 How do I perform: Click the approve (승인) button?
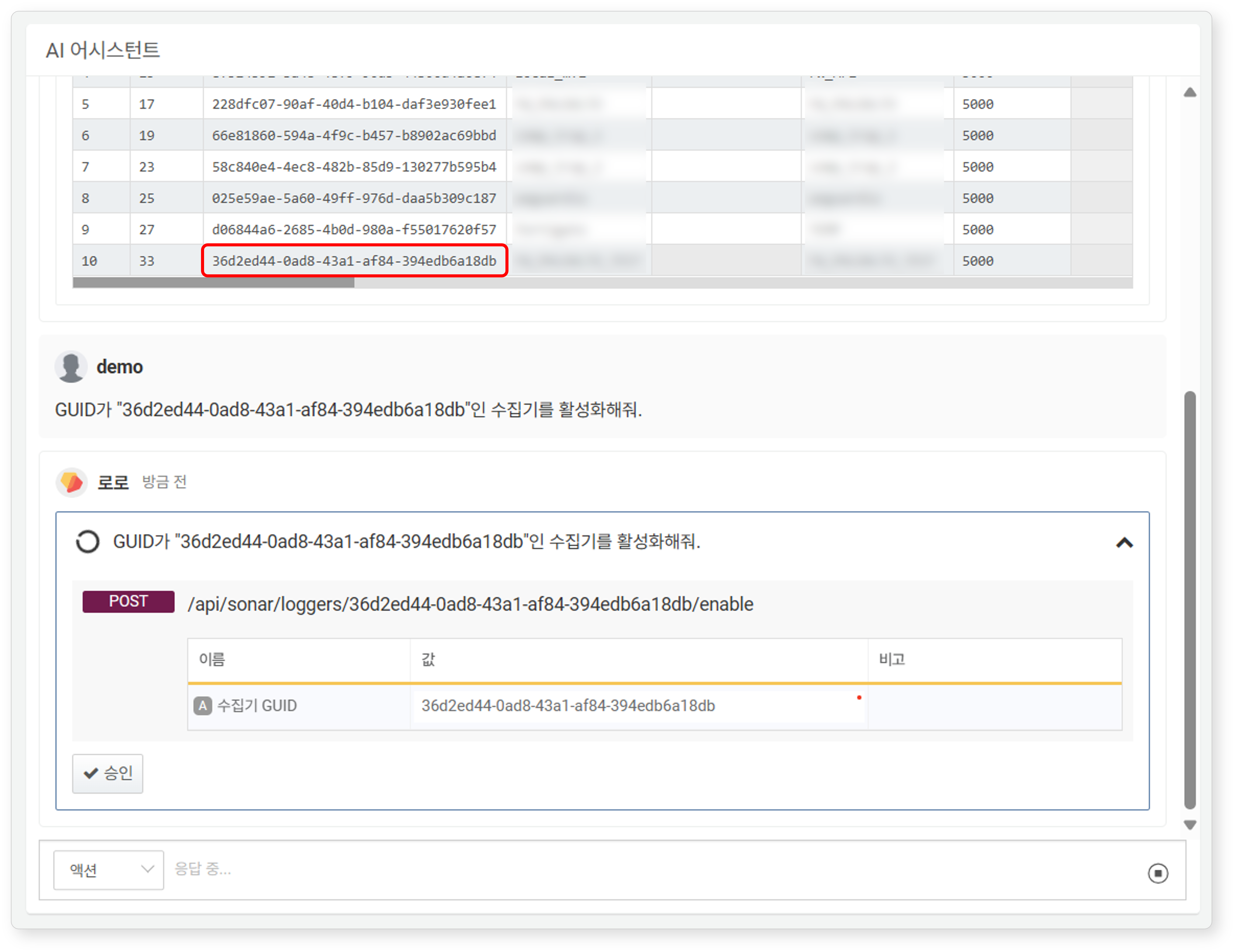107,773
